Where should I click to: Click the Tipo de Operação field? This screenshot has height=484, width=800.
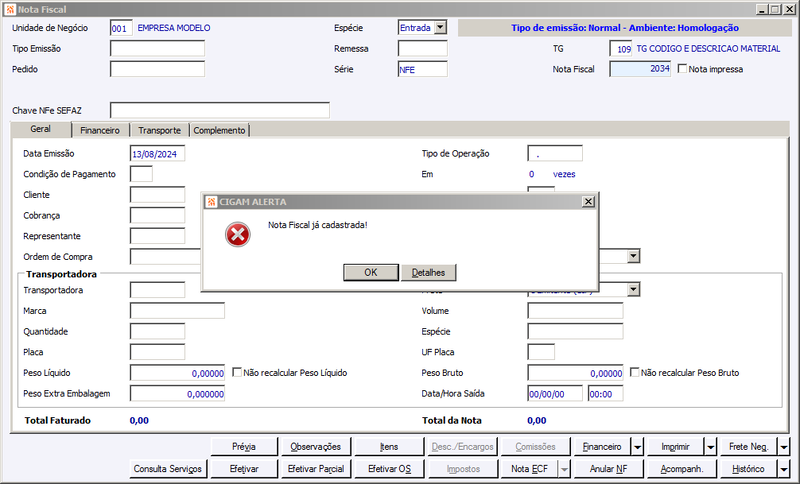coord(555,154)
